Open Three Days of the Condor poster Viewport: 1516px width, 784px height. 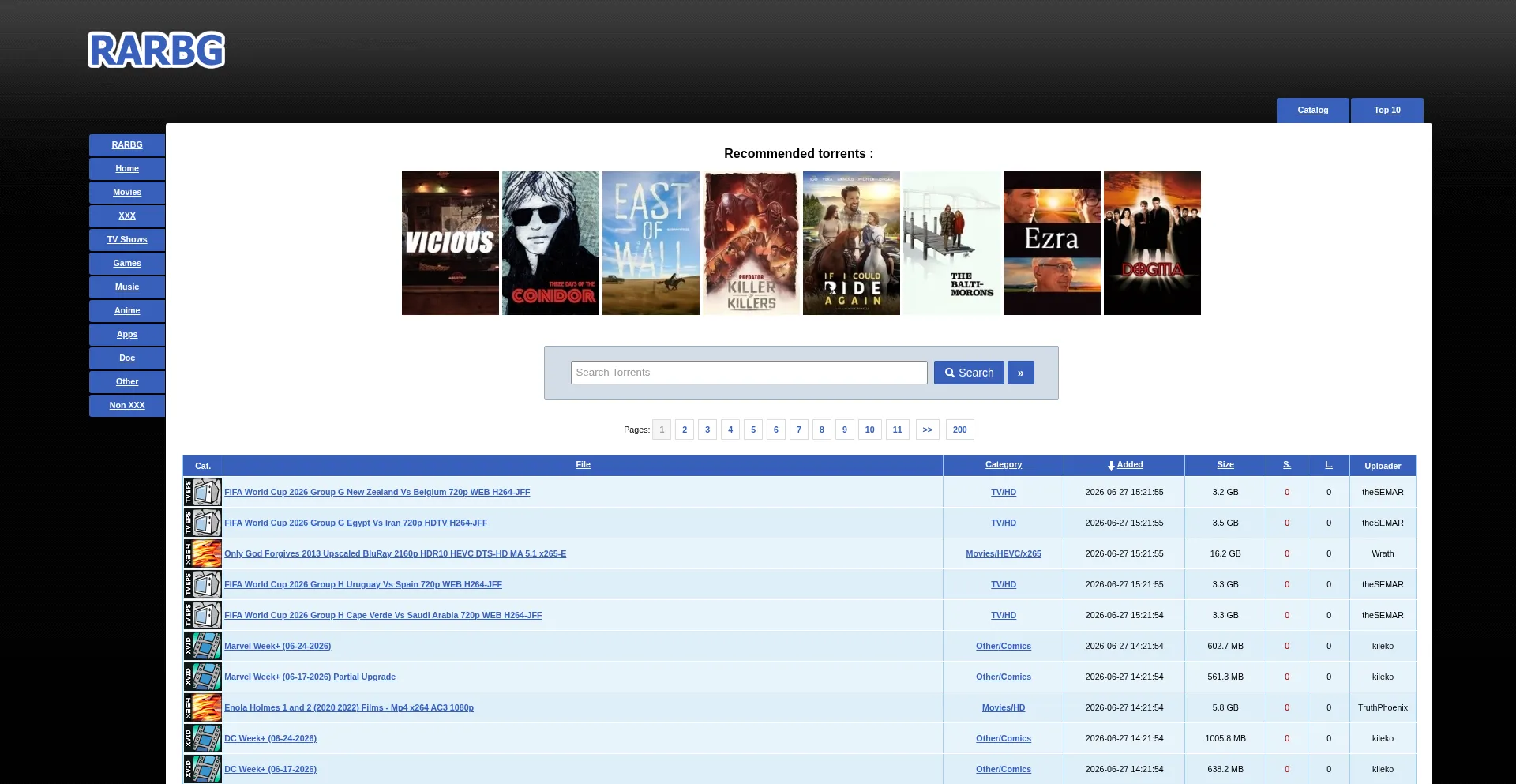click(x=550, y=243)
